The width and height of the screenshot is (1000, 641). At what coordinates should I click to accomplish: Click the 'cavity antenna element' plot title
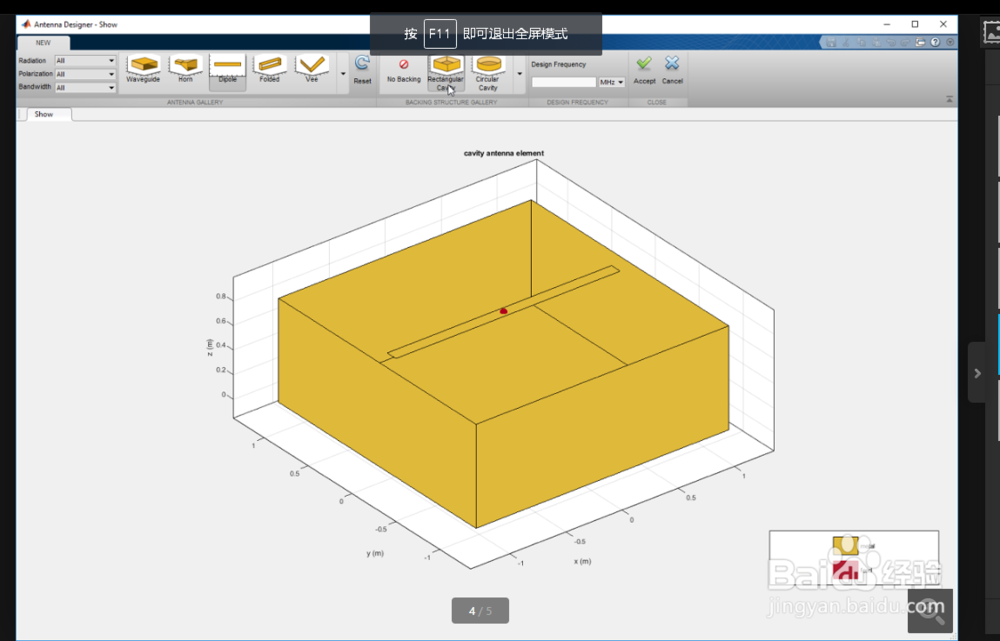[x=504, y=153]
